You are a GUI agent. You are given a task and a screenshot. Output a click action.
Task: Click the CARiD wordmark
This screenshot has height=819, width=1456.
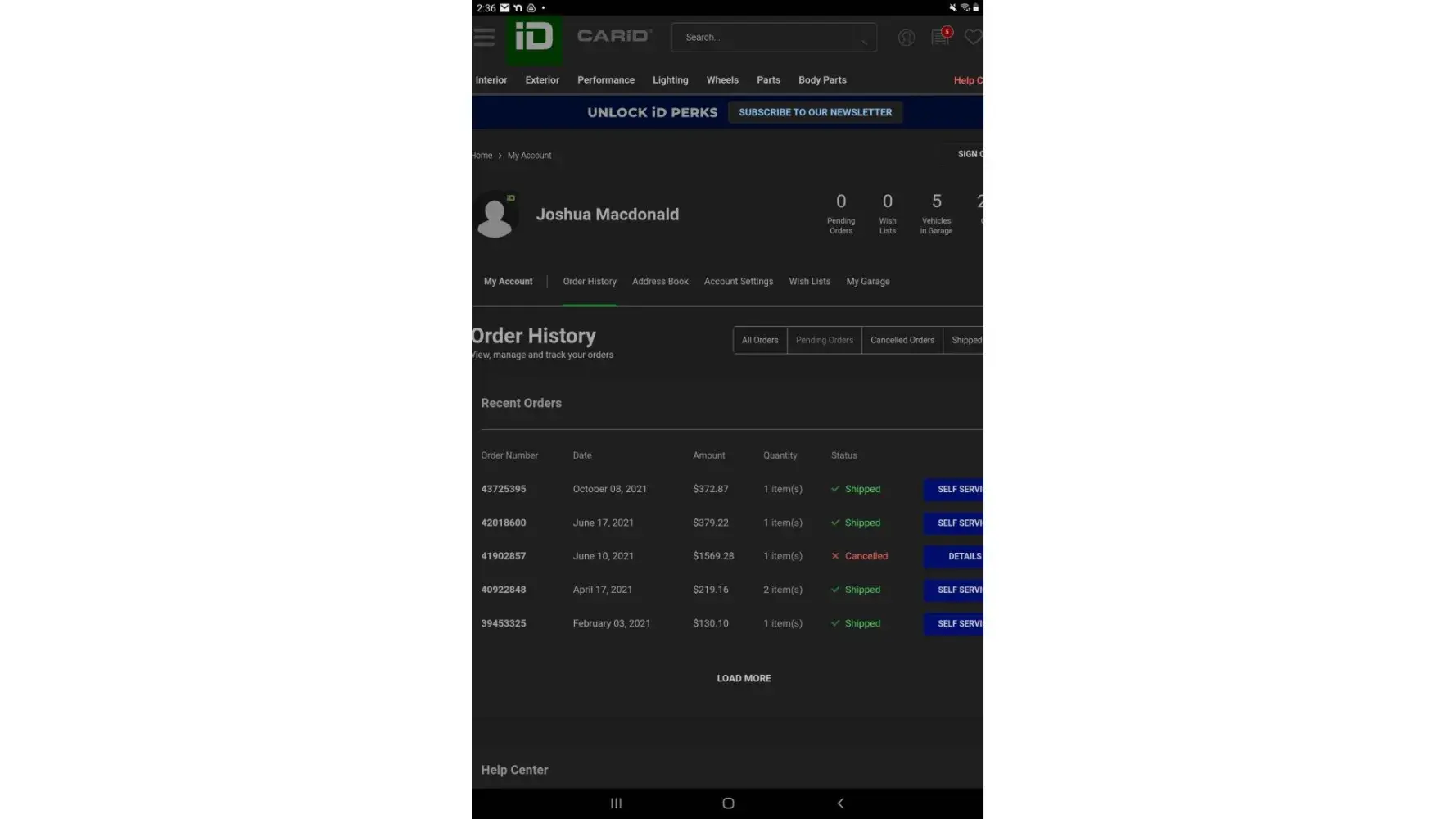[x=614, y=36]
